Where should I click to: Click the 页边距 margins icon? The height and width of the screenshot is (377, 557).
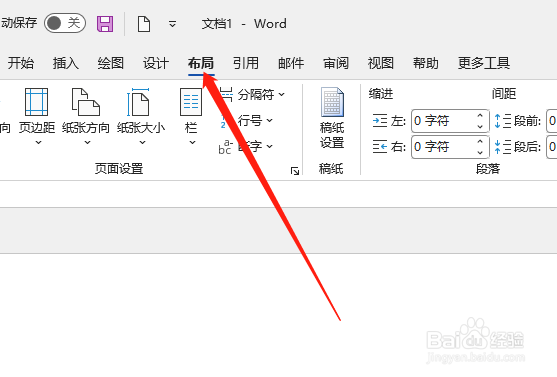coord(37,102)
